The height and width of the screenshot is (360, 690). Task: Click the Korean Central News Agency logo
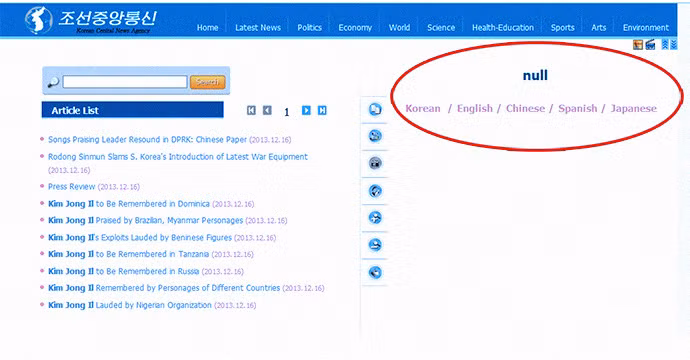pyautogui.click(x=90, y=20)
